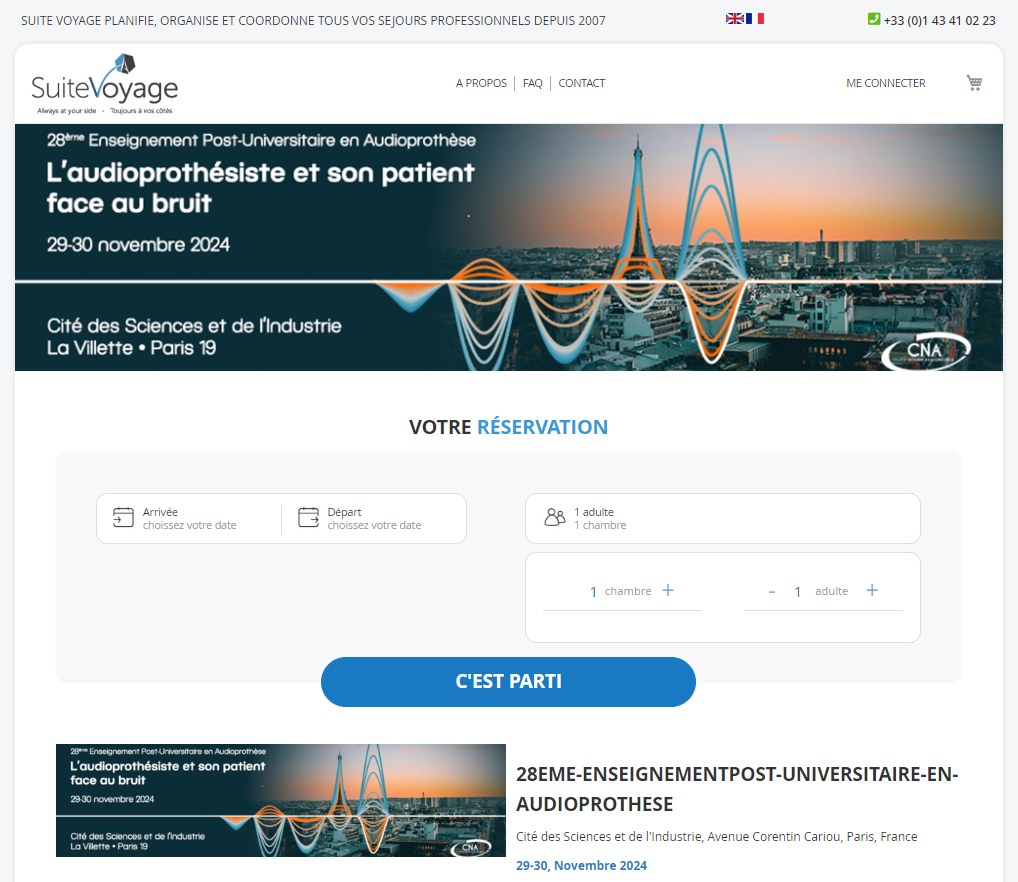Open the Départ date picker
The height and width of the screenshot is (882, 1018).
point(374,519)
